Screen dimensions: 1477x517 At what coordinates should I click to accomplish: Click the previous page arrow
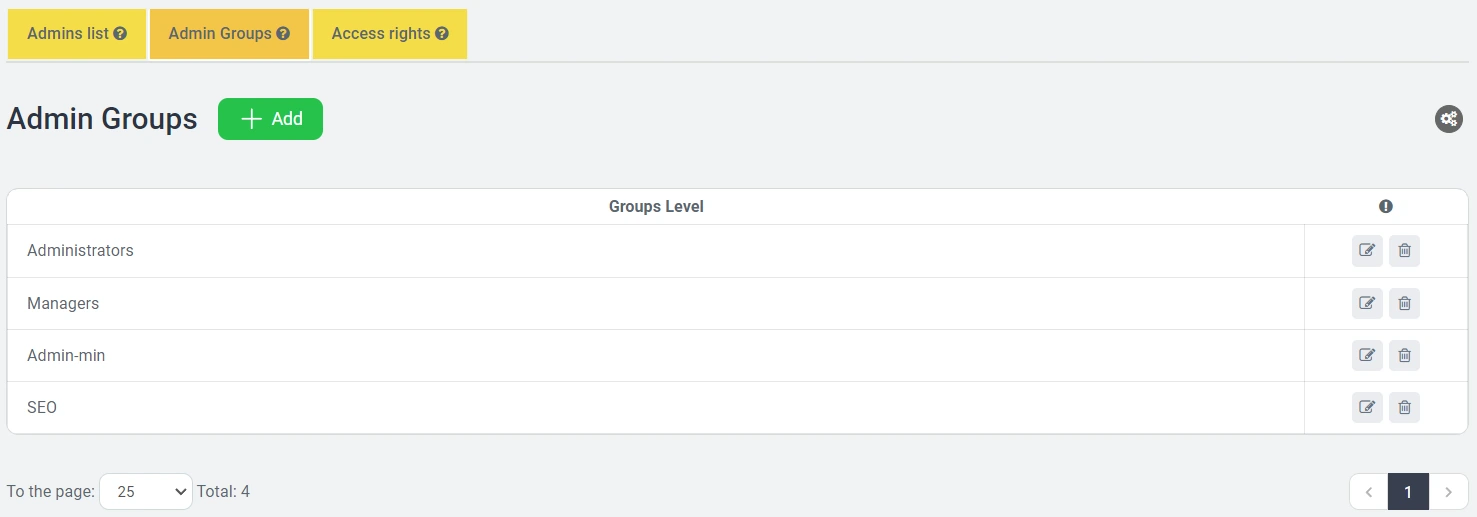1368,492
